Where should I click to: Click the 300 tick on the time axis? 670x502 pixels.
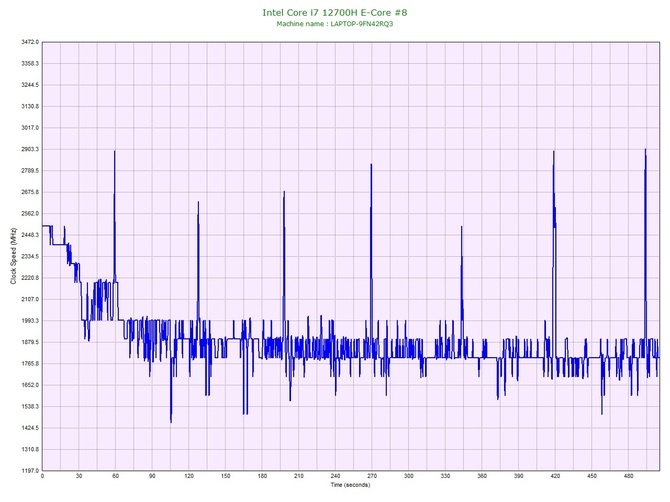[x=409, y=476]
